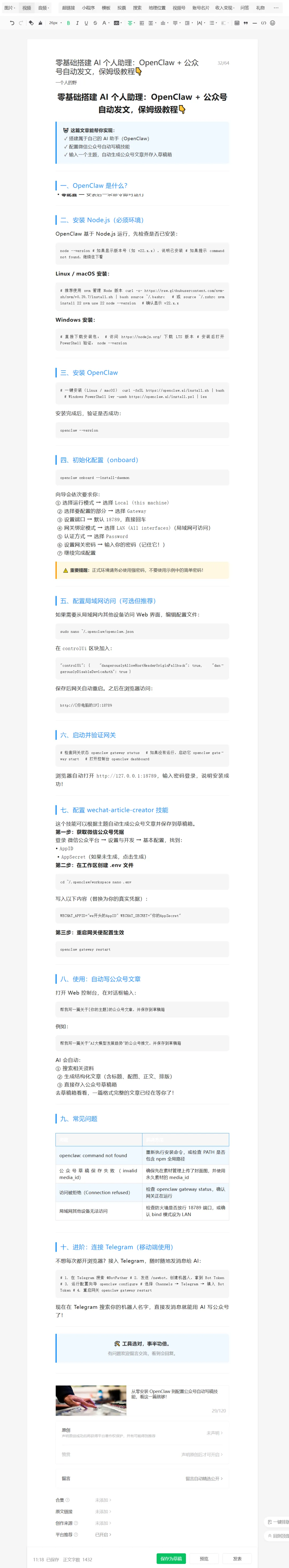Insert a blockquote with the quote icon

pyautogui.click(x=246, y=23)
